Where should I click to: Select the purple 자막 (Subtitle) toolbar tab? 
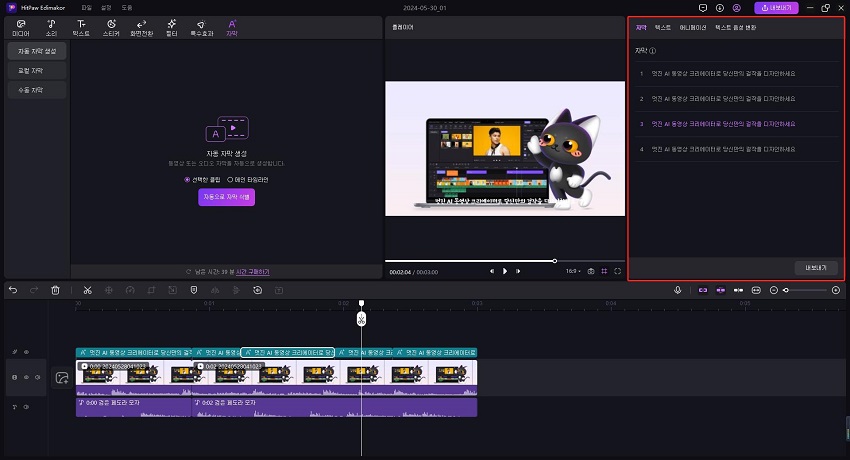point(232,28)
